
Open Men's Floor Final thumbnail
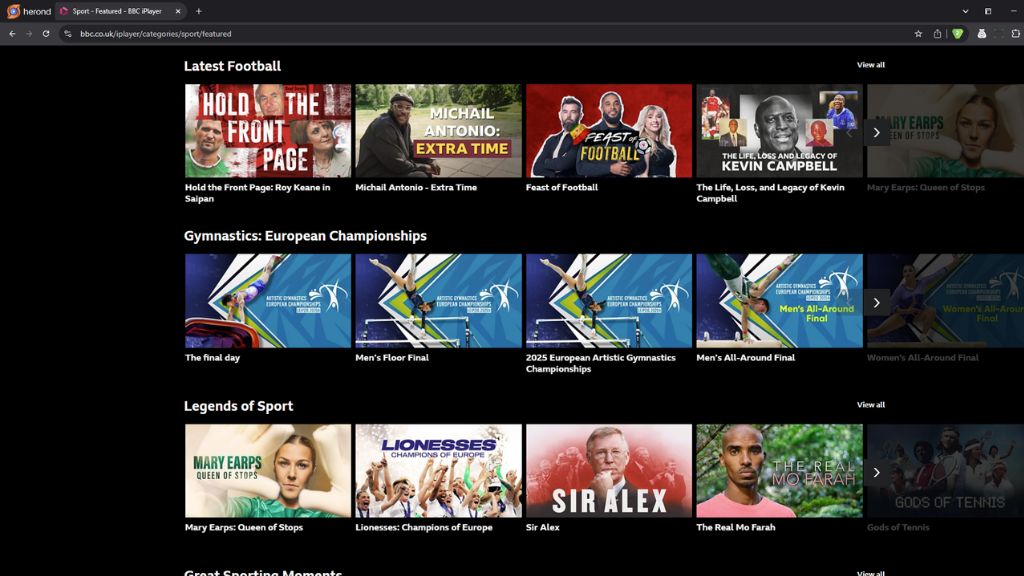point(438,301)
